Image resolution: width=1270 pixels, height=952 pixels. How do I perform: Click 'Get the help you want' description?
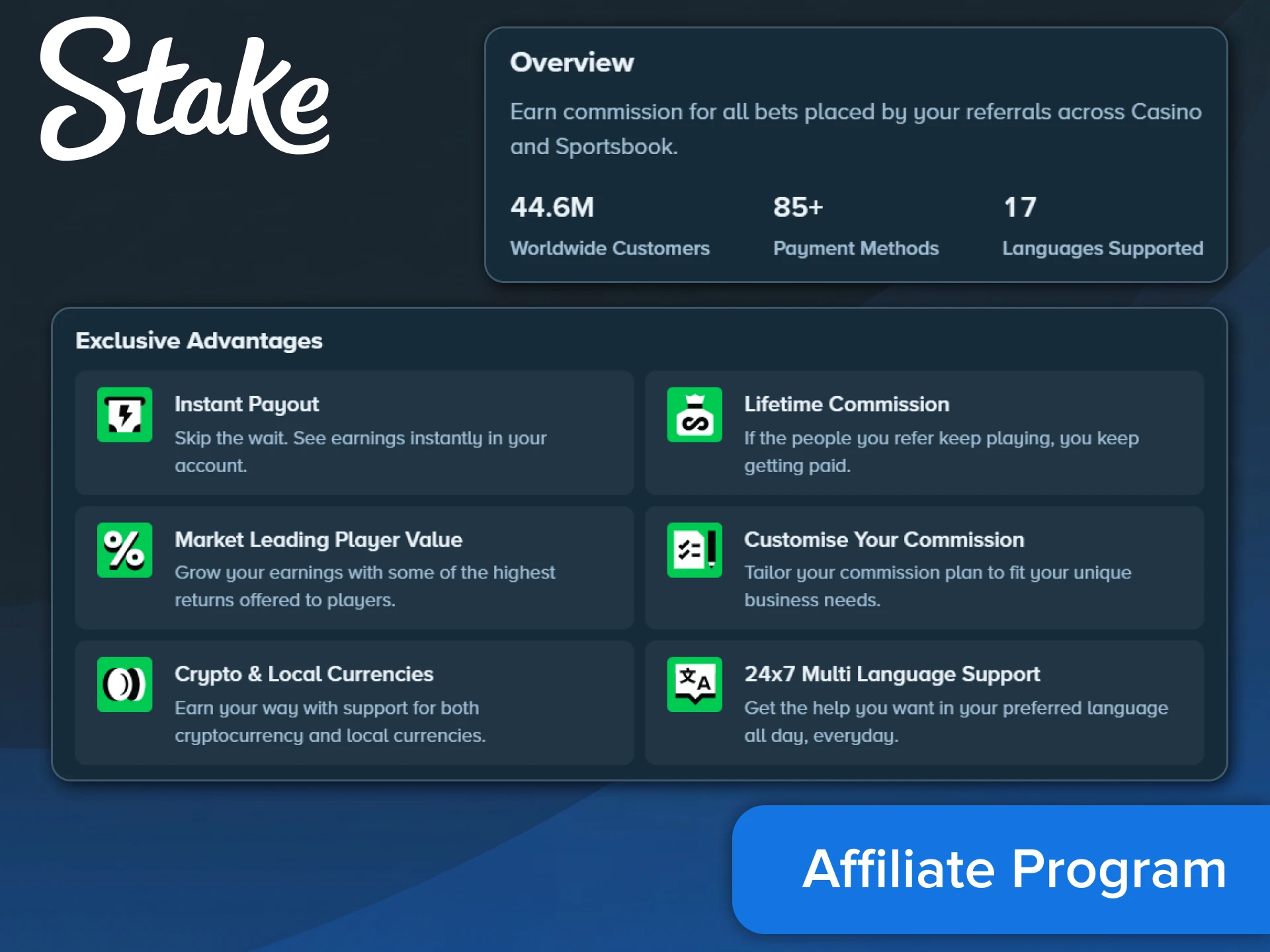click(x=956, y=722)
